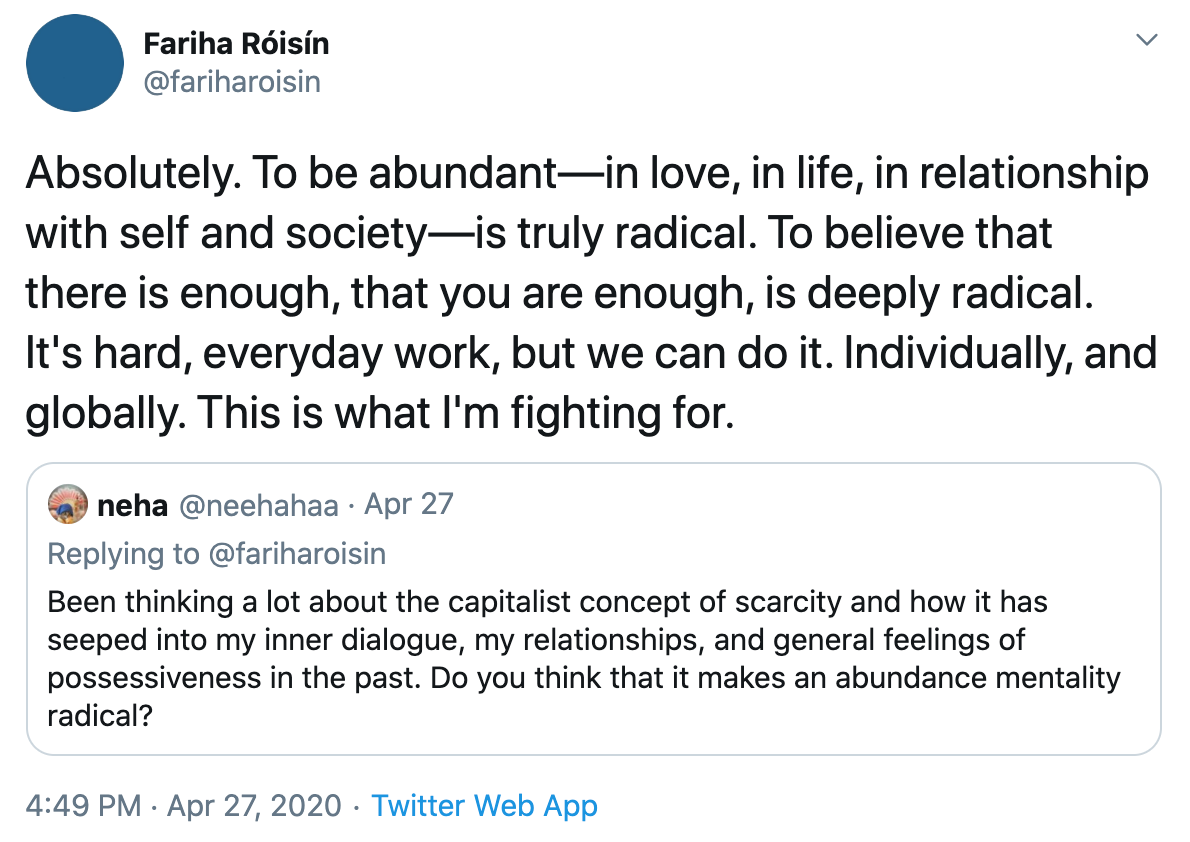This screenshot has width=1190, height=842.
Task: Select the main tweet text beginning Absolutely
Action: click(x=592, y=293)
